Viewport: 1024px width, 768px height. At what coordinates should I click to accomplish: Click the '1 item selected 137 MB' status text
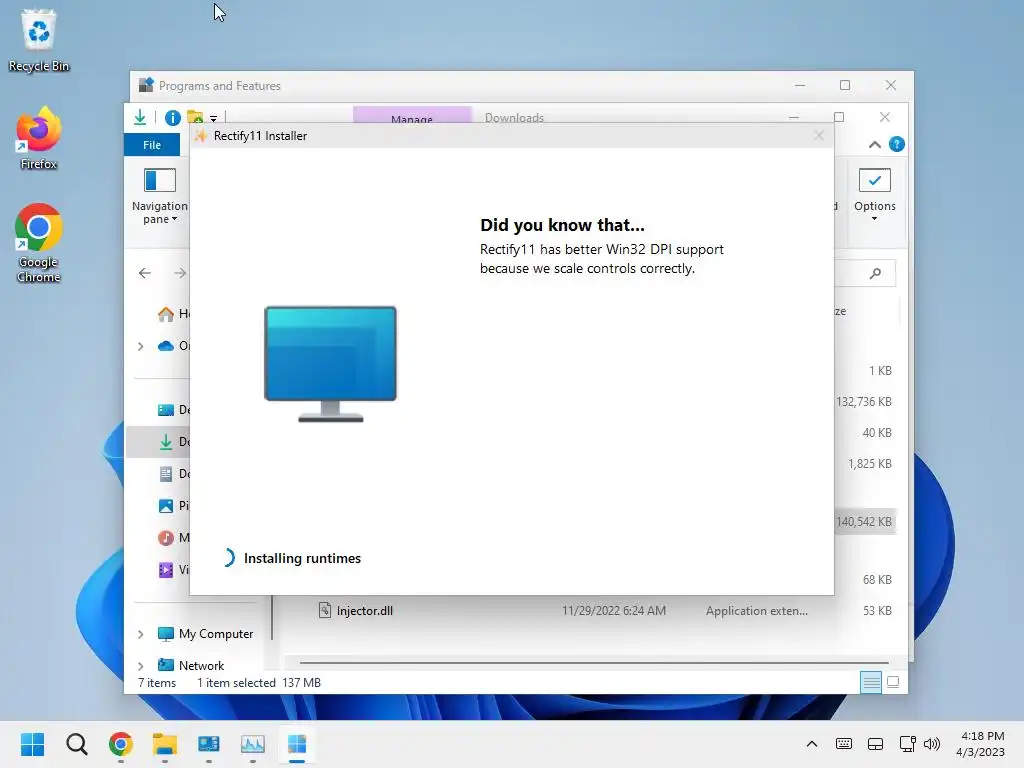259,682
